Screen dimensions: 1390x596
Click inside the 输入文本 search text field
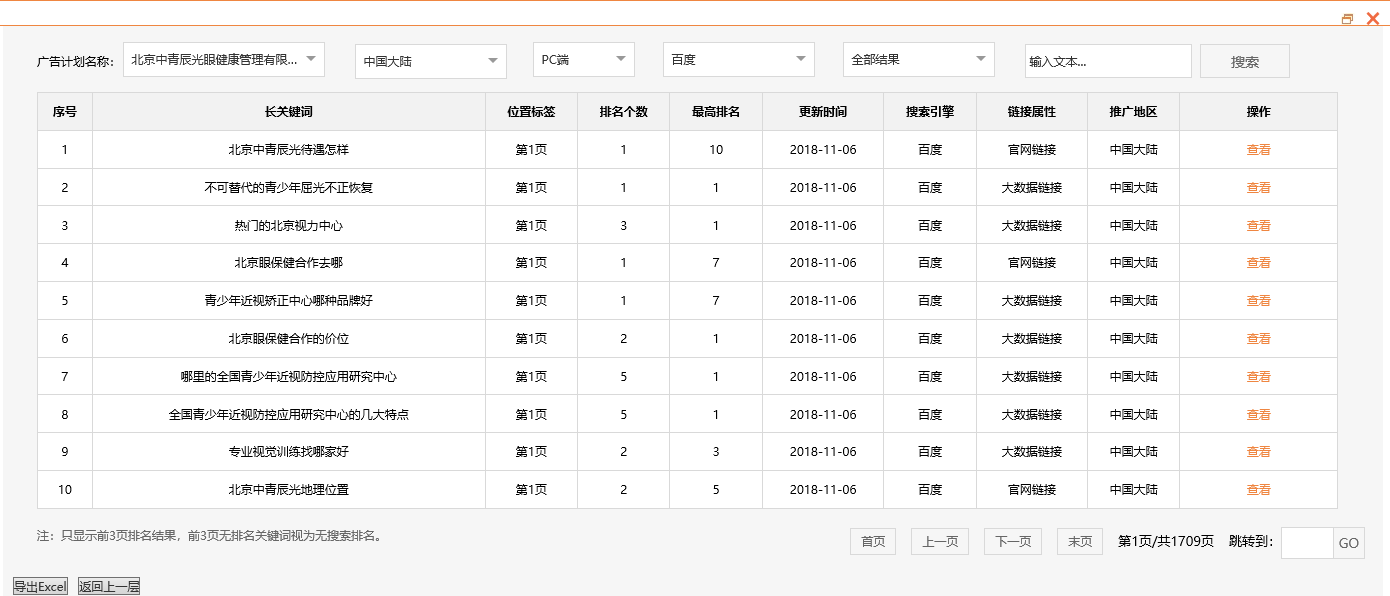(1106, 60)
